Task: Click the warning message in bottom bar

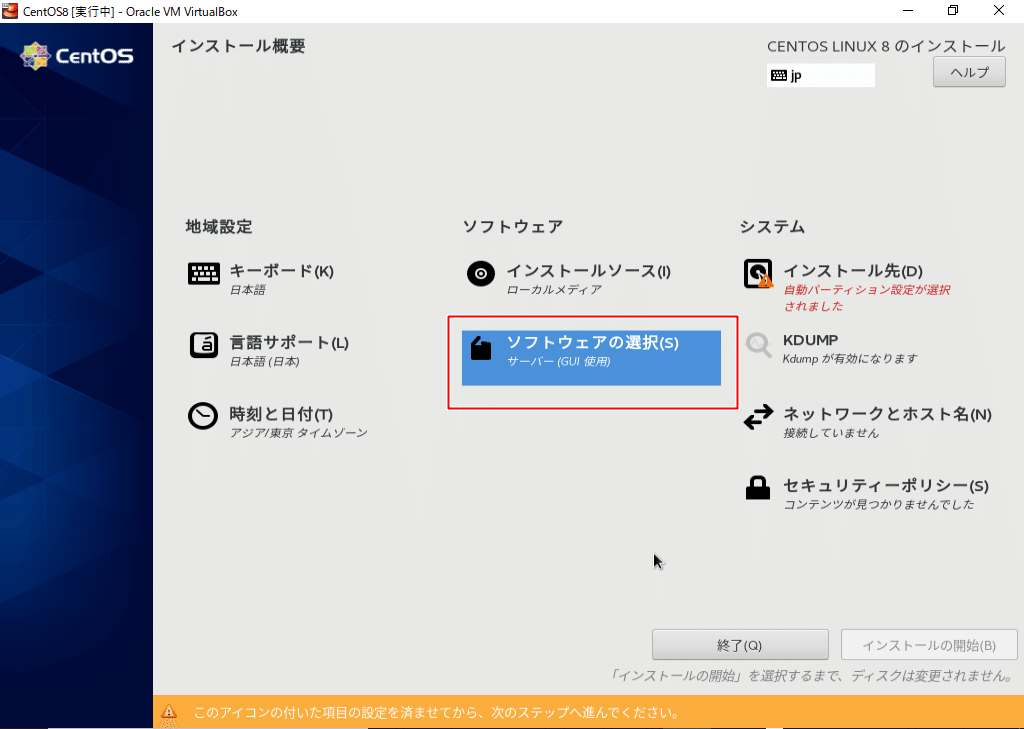Action: click(437, 712)
